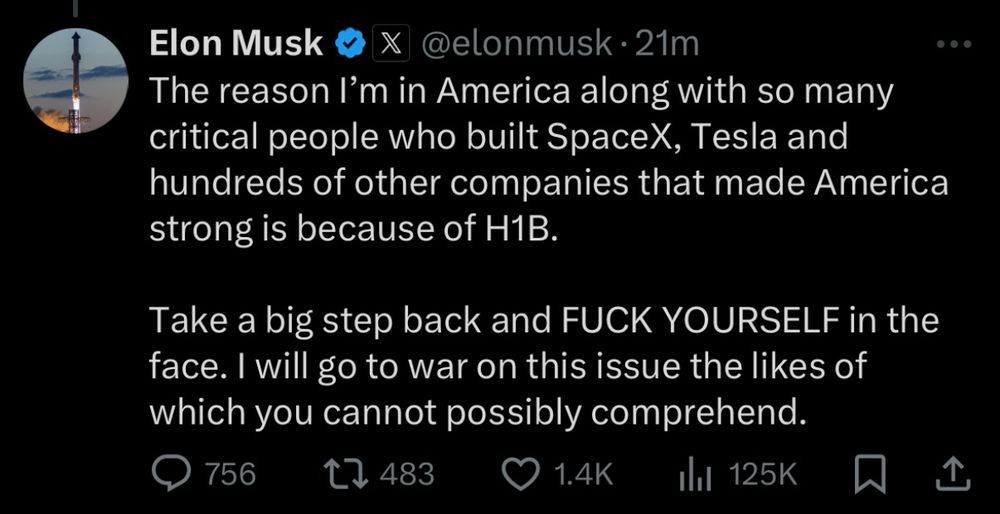The height and width of the screenshot is (514, 1000).
Task: Open Elon Musk's rocket profile picture
Action: (x=77, y=82)
